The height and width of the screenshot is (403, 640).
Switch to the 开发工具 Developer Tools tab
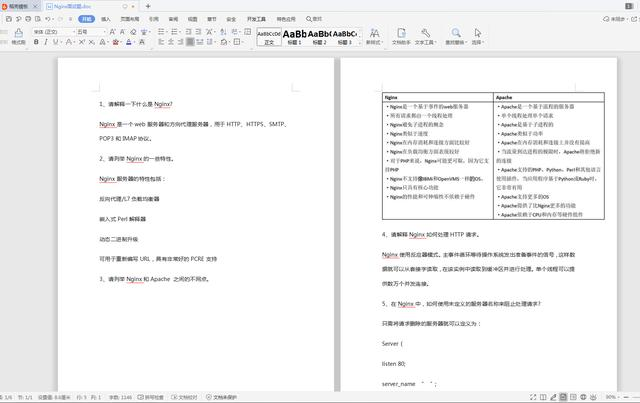pos(256,19)
